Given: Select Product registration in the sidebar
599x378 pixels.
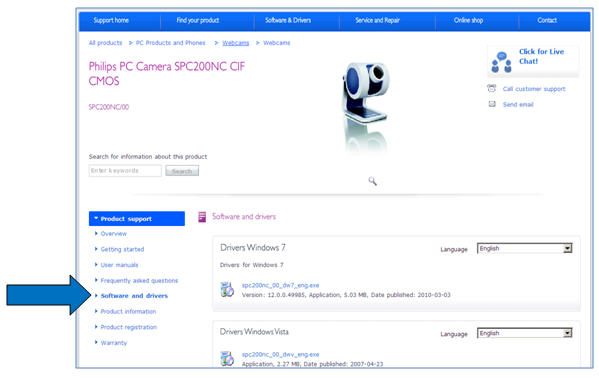Looking at the screenshot, I should [129, 327].
